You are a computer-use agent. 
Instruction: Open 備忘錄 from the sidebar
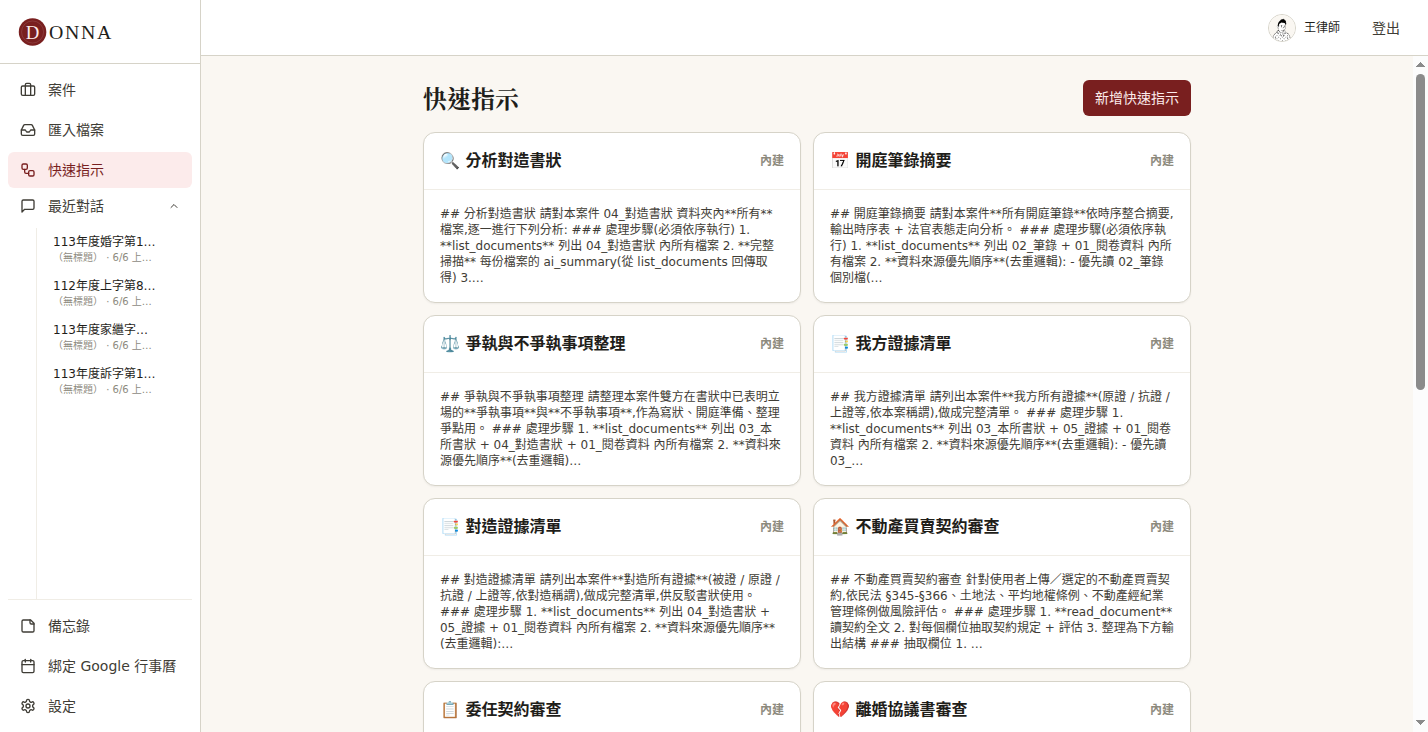coord(100,626)
